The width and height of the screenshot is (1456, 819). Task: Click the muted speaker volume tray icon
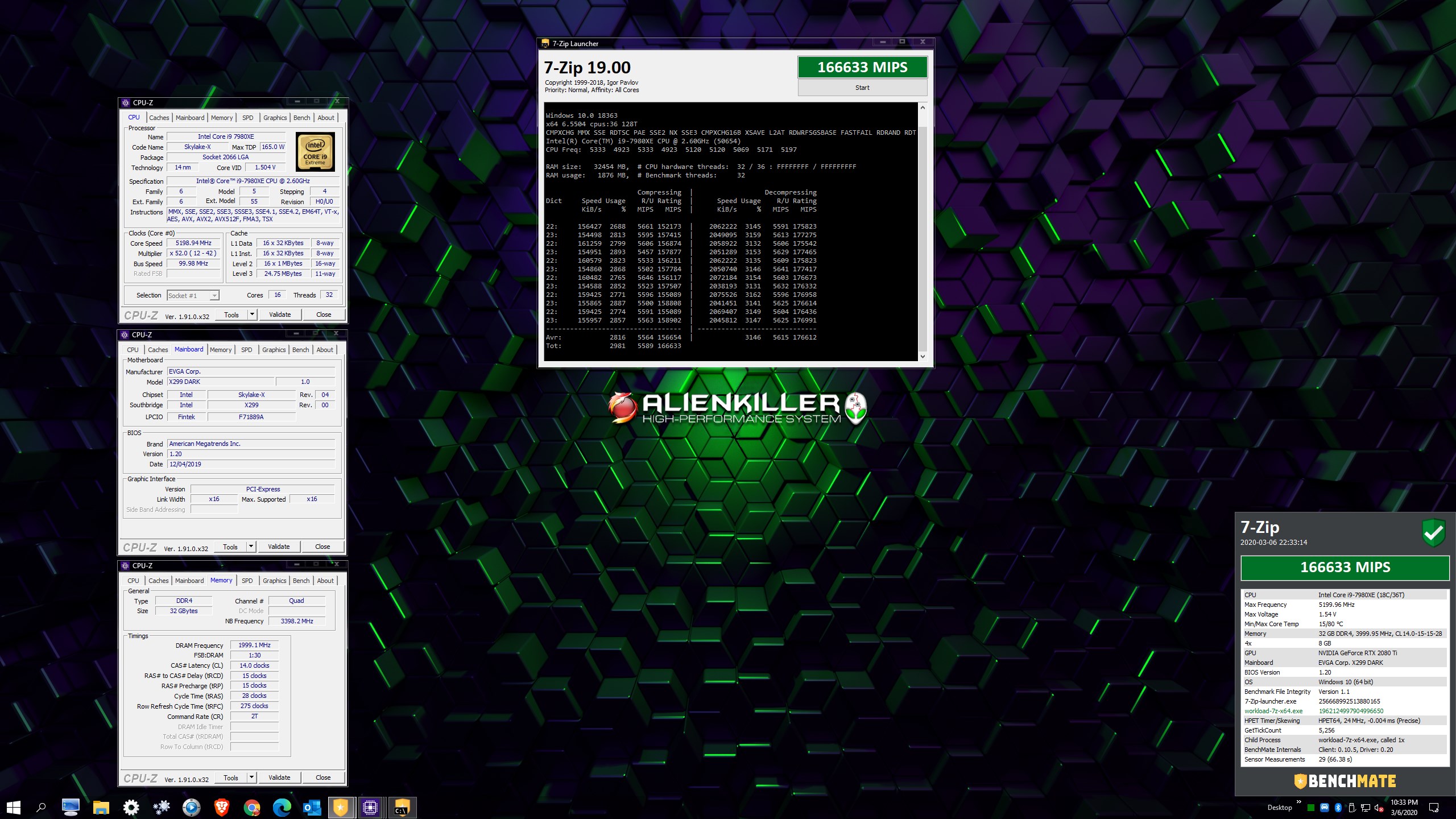(1379, 808)
